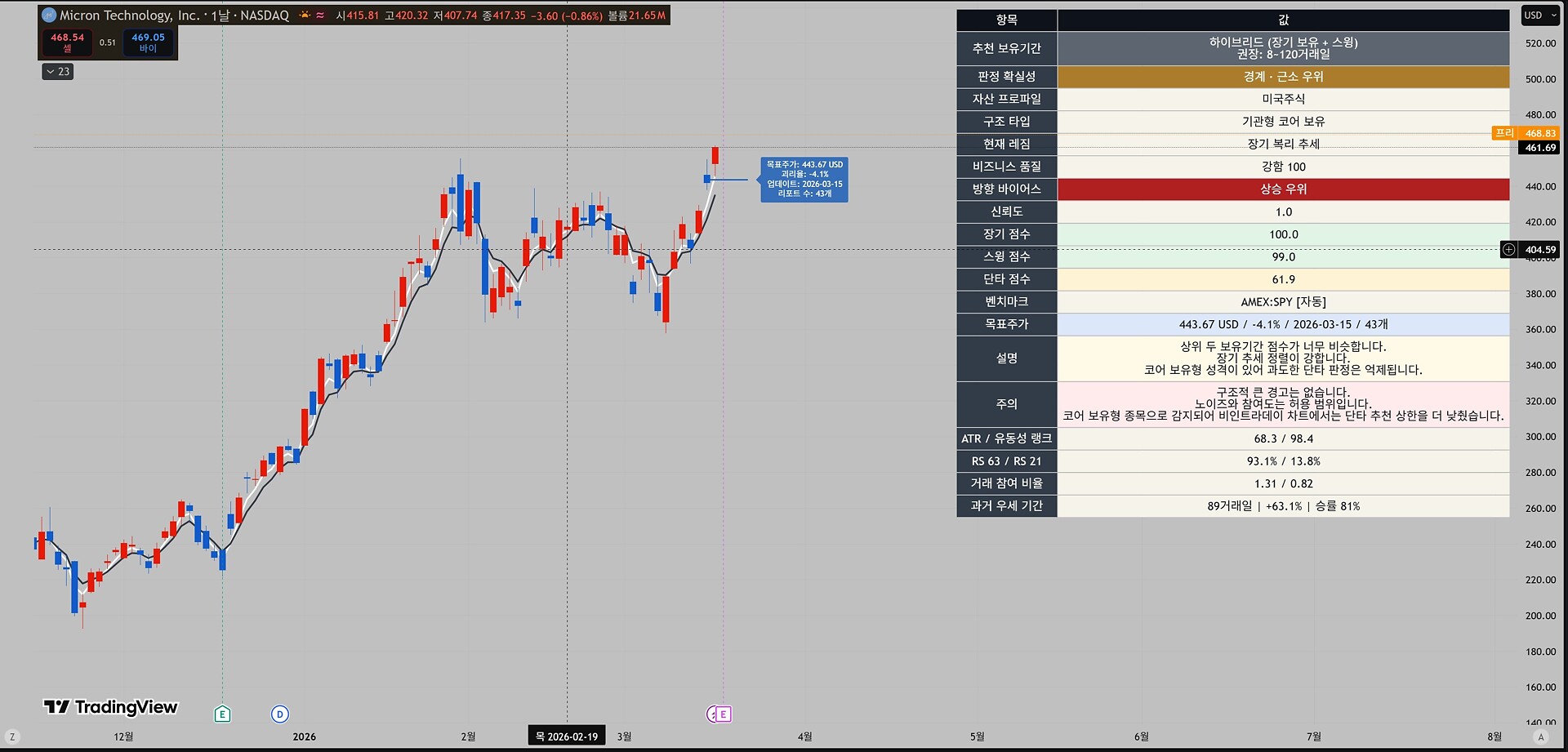Screen dimensions: 1568x752
Task: Click the 0.51 spread value
Action: point(108,42)
